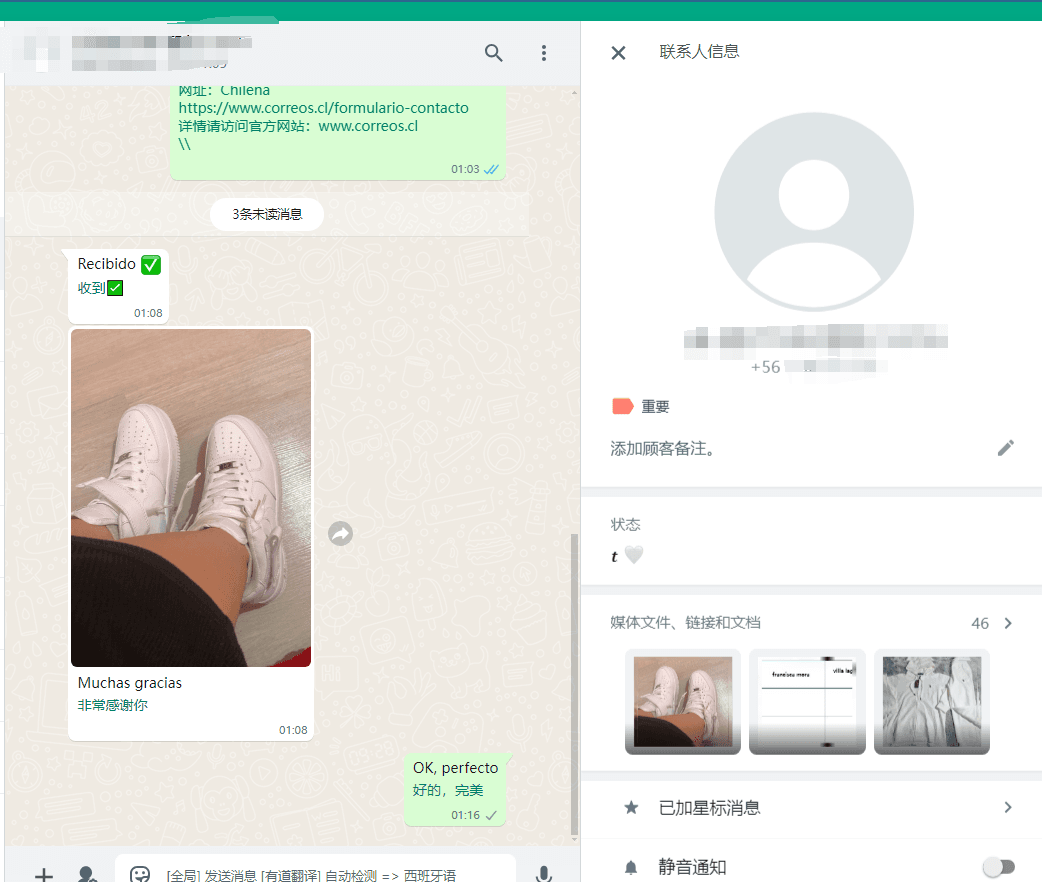Forward the shoe photo message
The width and height of the screenshot is (1042, 882).
pyautogui.click(x=340, y=534)
